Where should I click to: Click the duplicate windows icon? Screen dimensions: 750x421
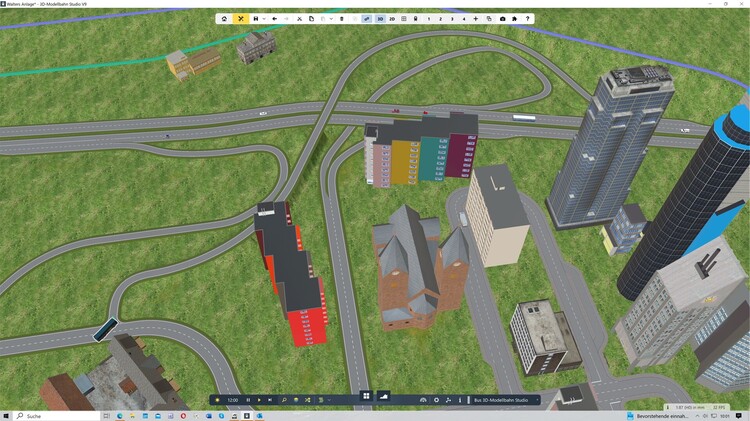pos(489,19)
